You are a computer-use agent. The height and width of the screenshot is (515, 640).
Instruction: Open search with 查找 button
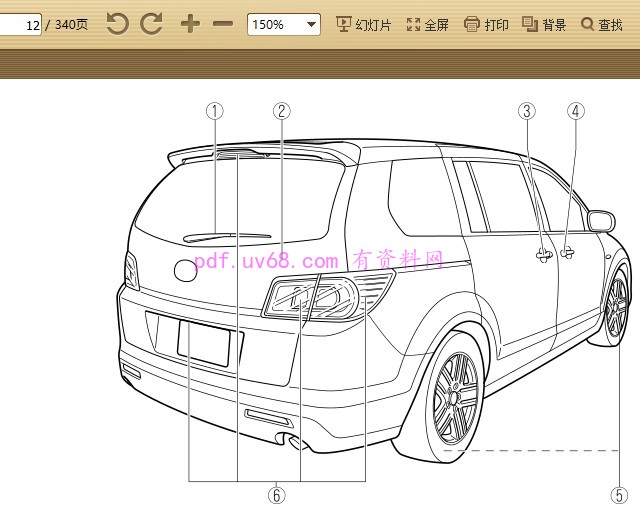coord(602,24)
